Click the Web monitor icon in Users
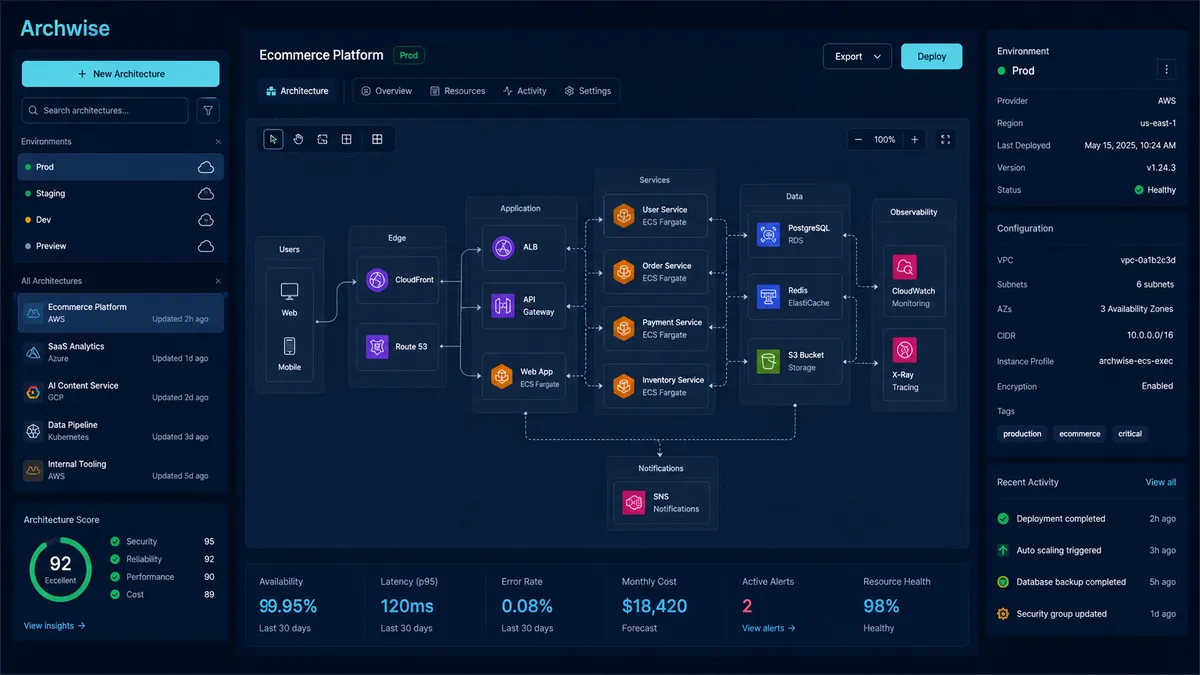The height and width of the screenshot is (675, 1200). (289, 291)
